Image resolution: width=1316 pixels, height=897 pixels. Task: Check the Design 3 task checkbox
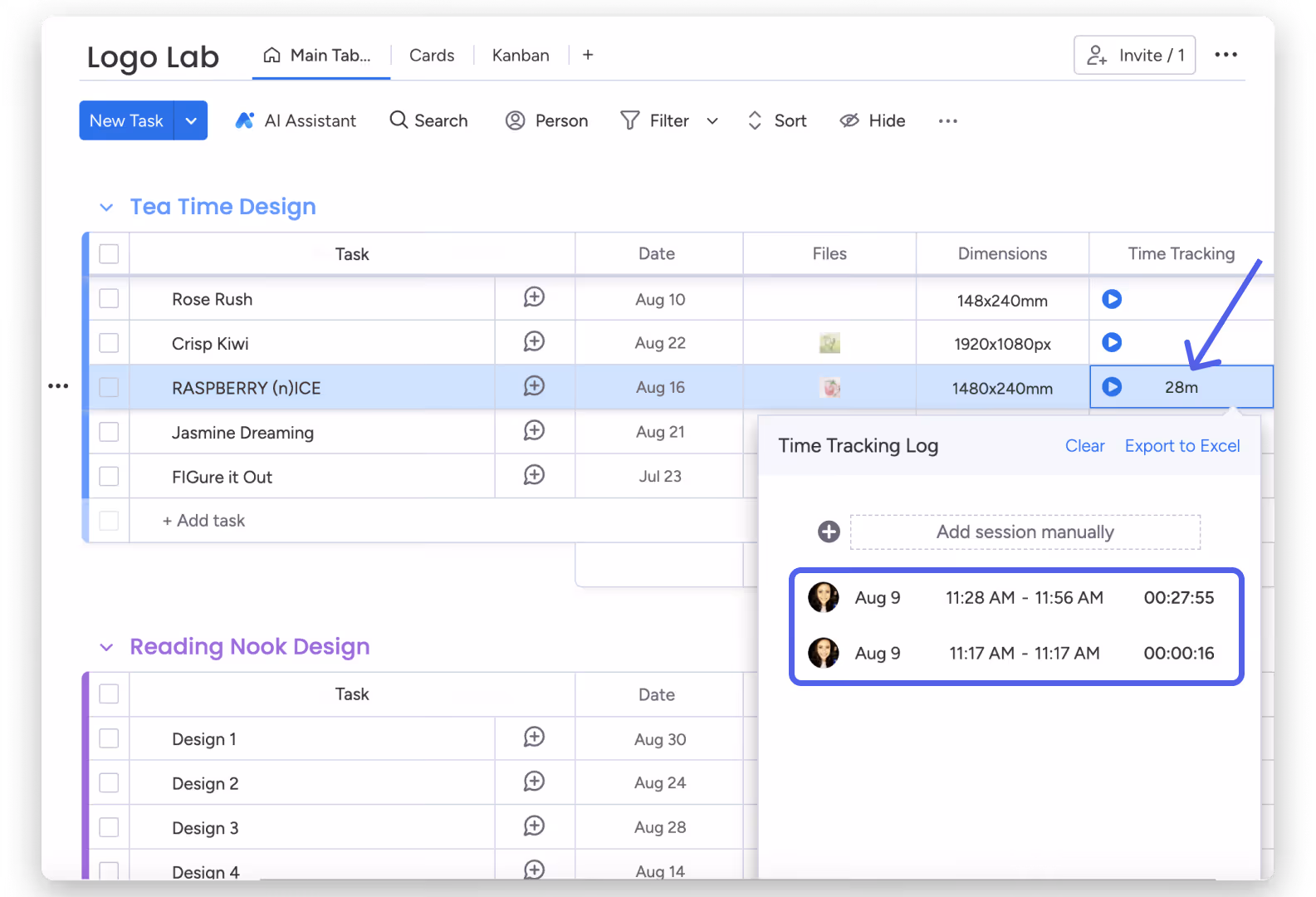(109, 827)
